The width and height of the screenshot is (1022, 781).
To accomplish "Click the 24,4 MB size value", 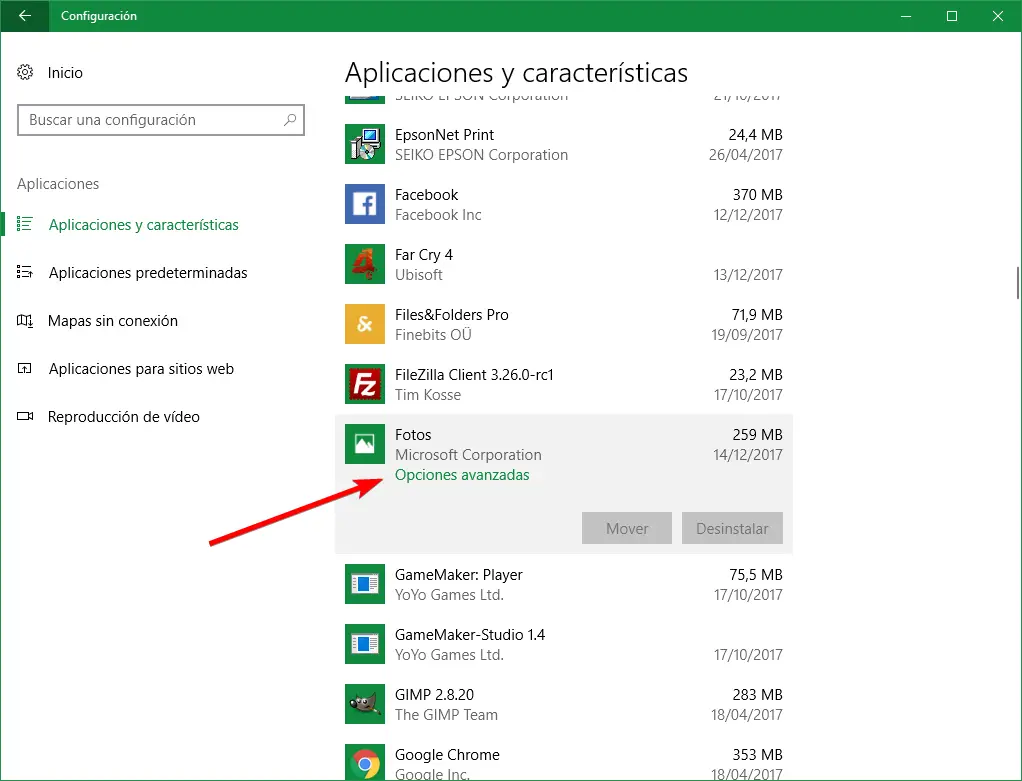I will 755,135.
